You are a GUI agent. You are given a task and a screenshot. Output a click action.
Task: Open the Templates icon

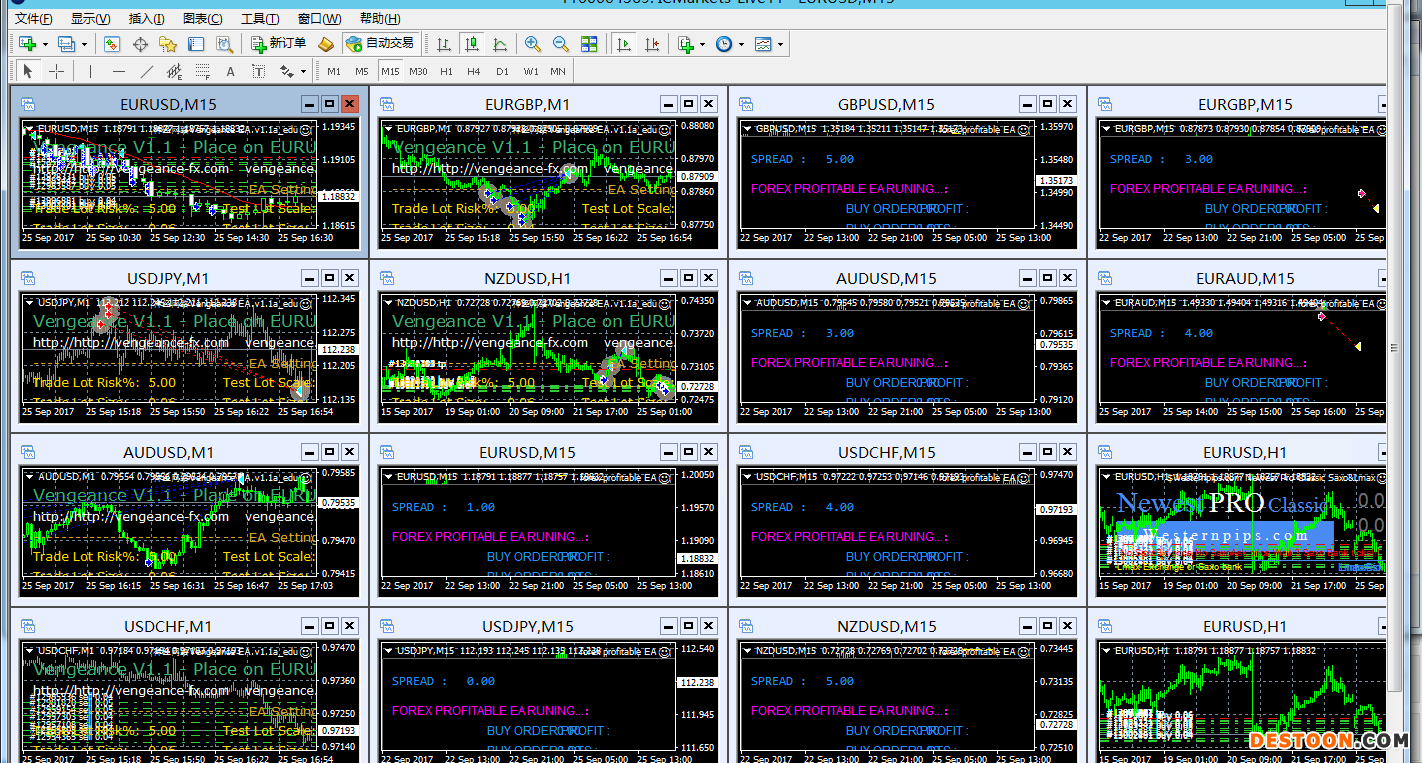point(764,44)
